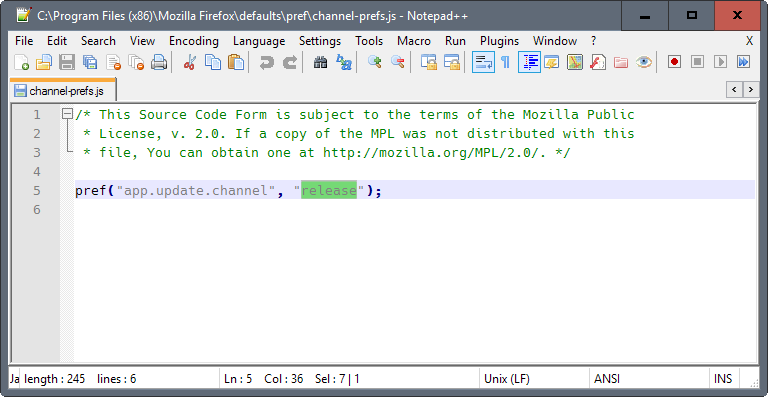768x397 pixels.
Task: Open the Tools menu
Action: (x=369, y=41)
